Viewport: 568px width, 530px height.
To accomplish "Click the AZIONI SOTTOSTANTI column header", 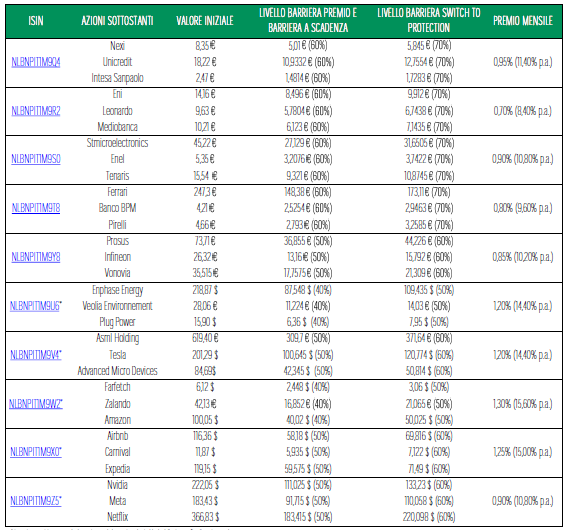I will coord(117,21).
